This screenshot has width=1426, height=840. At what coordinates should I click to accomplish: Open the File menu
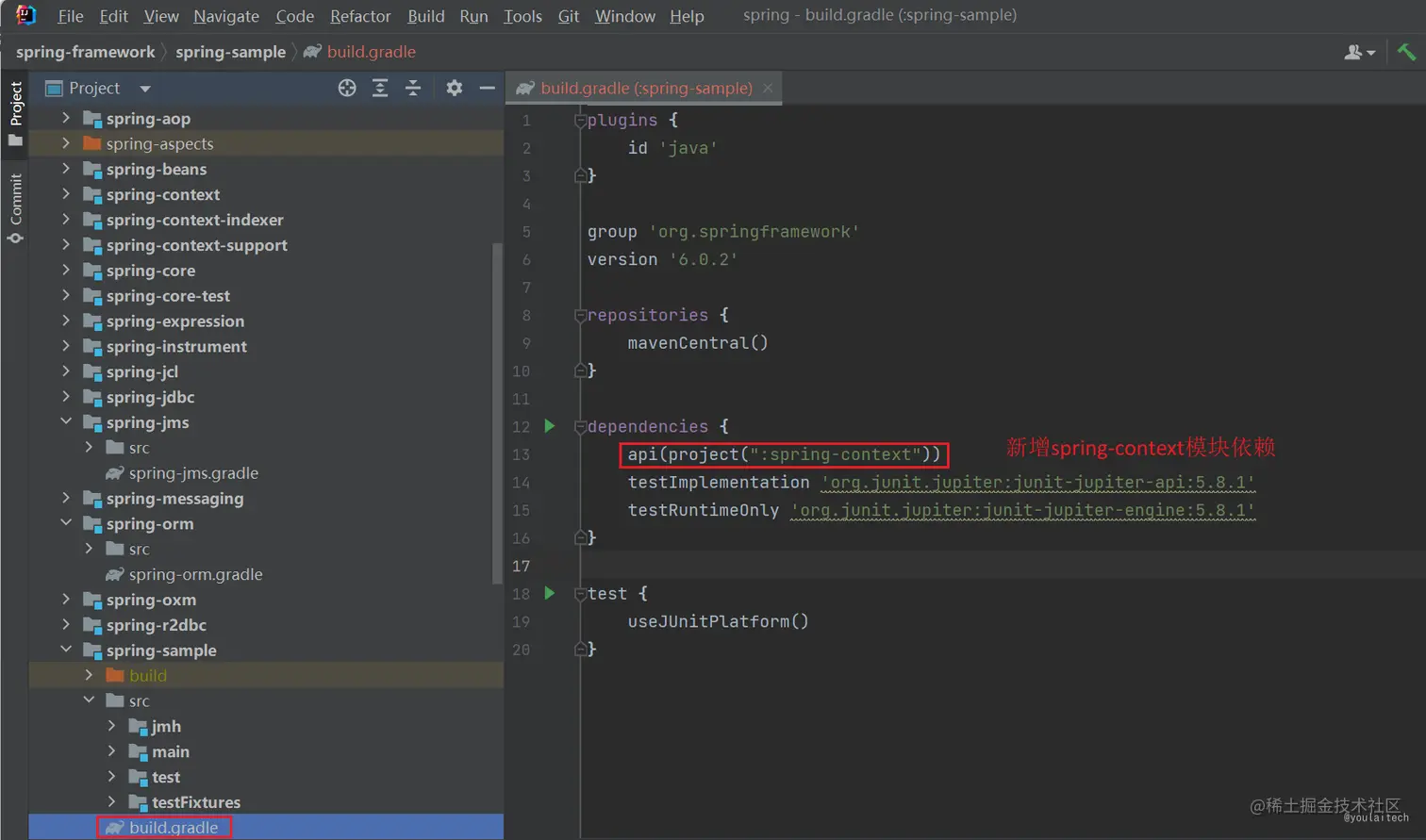[70, 16]
